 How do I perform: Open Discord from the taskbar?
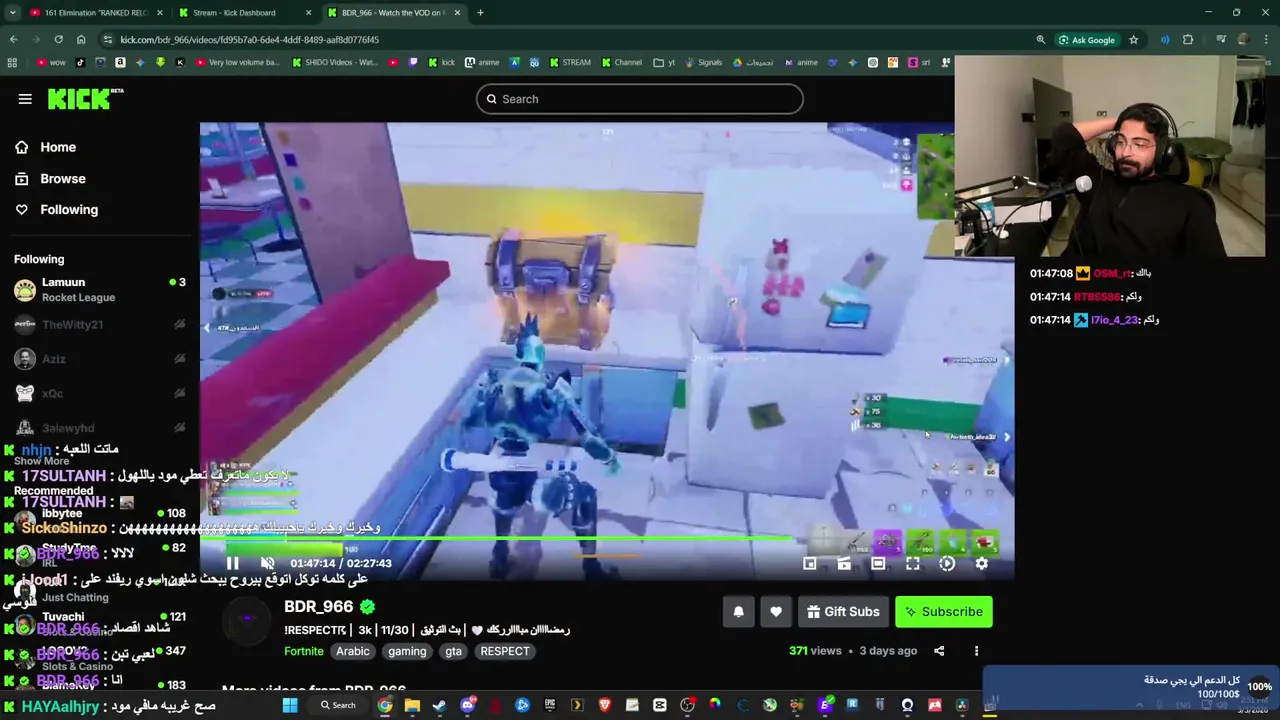[467, 705]
